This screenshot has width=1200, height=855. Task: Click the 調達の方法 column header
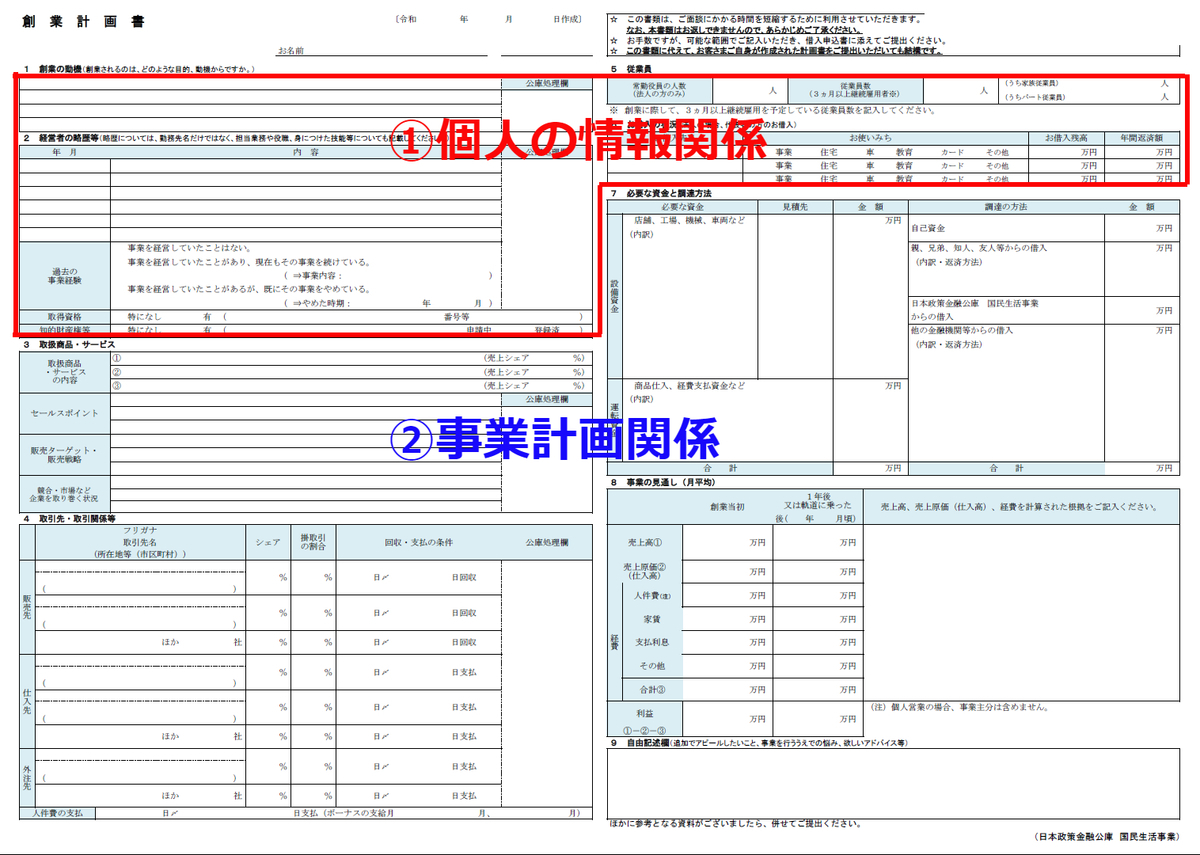tap(1006, 207)
